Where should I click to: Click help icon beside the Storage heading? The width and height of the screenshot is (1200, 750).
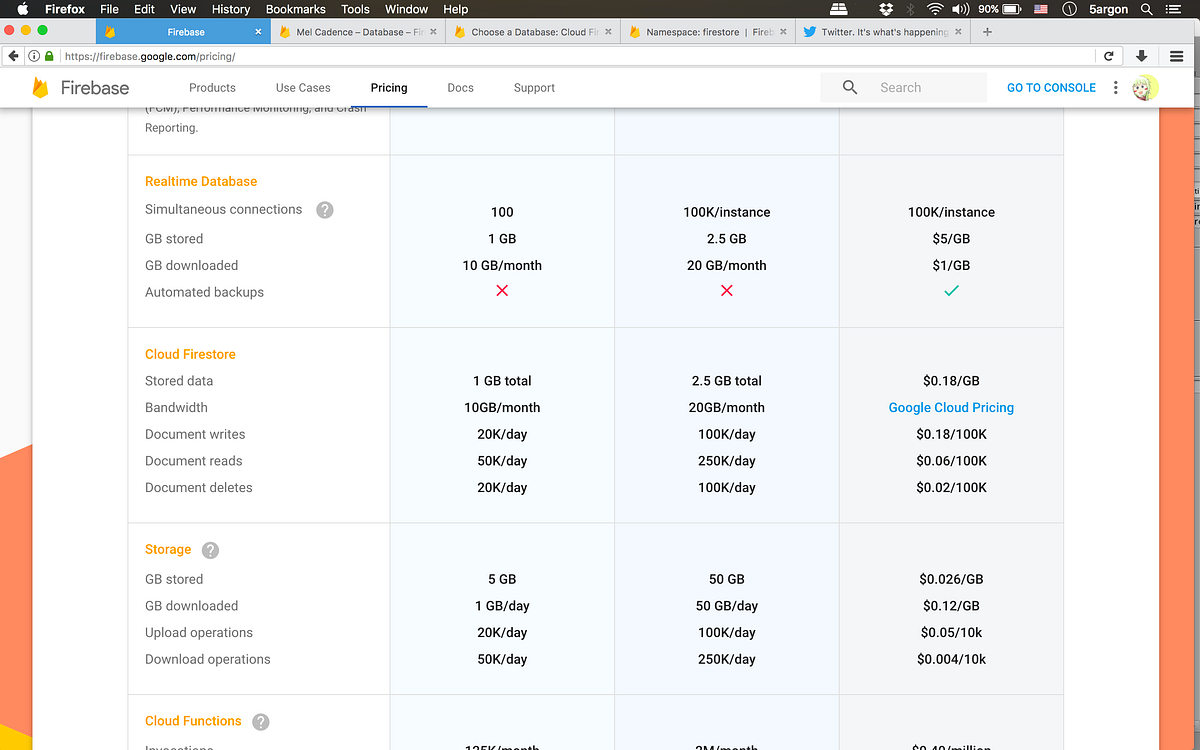[210, 549]
